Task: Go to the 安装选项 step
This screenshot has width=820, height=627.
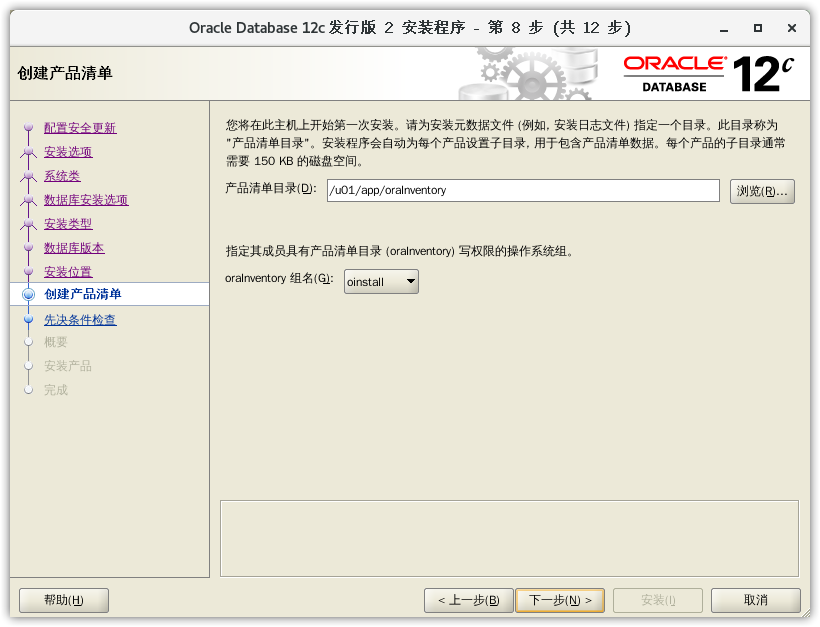Action: tap(68, 152)
